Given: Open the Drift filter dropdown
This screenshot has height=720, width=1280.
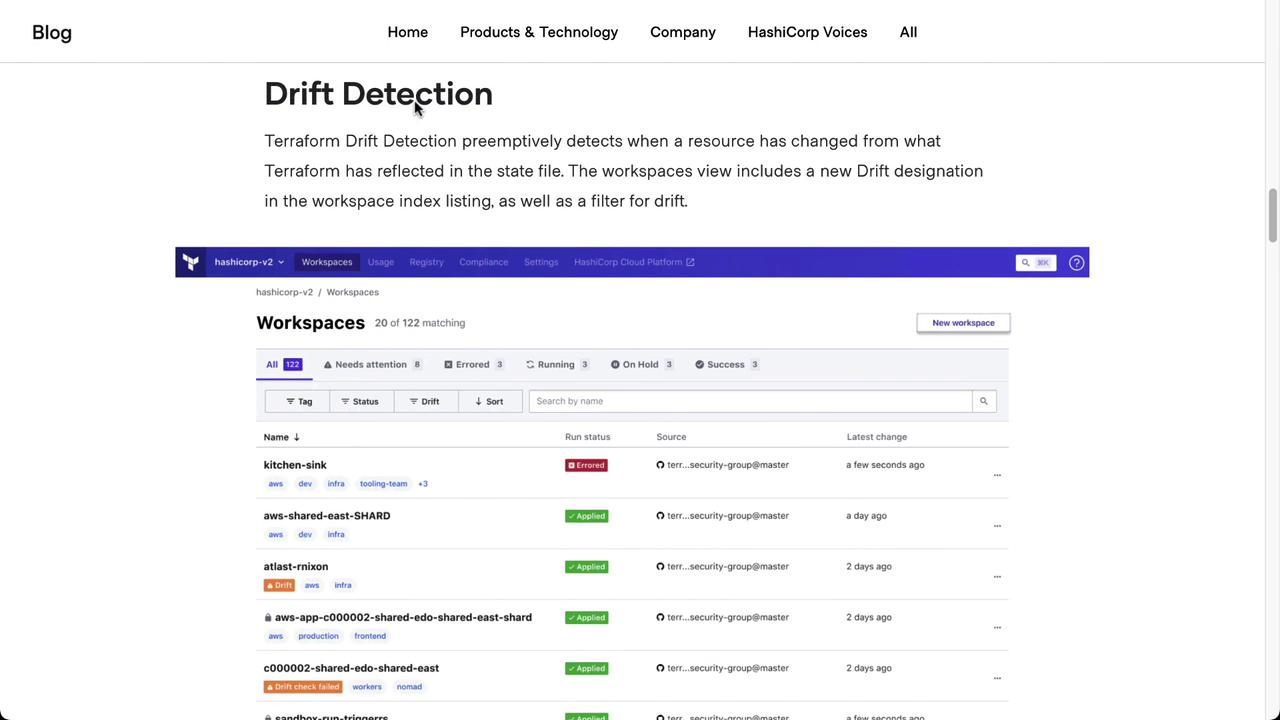Looking at the screenshot, I should [424, 401].
